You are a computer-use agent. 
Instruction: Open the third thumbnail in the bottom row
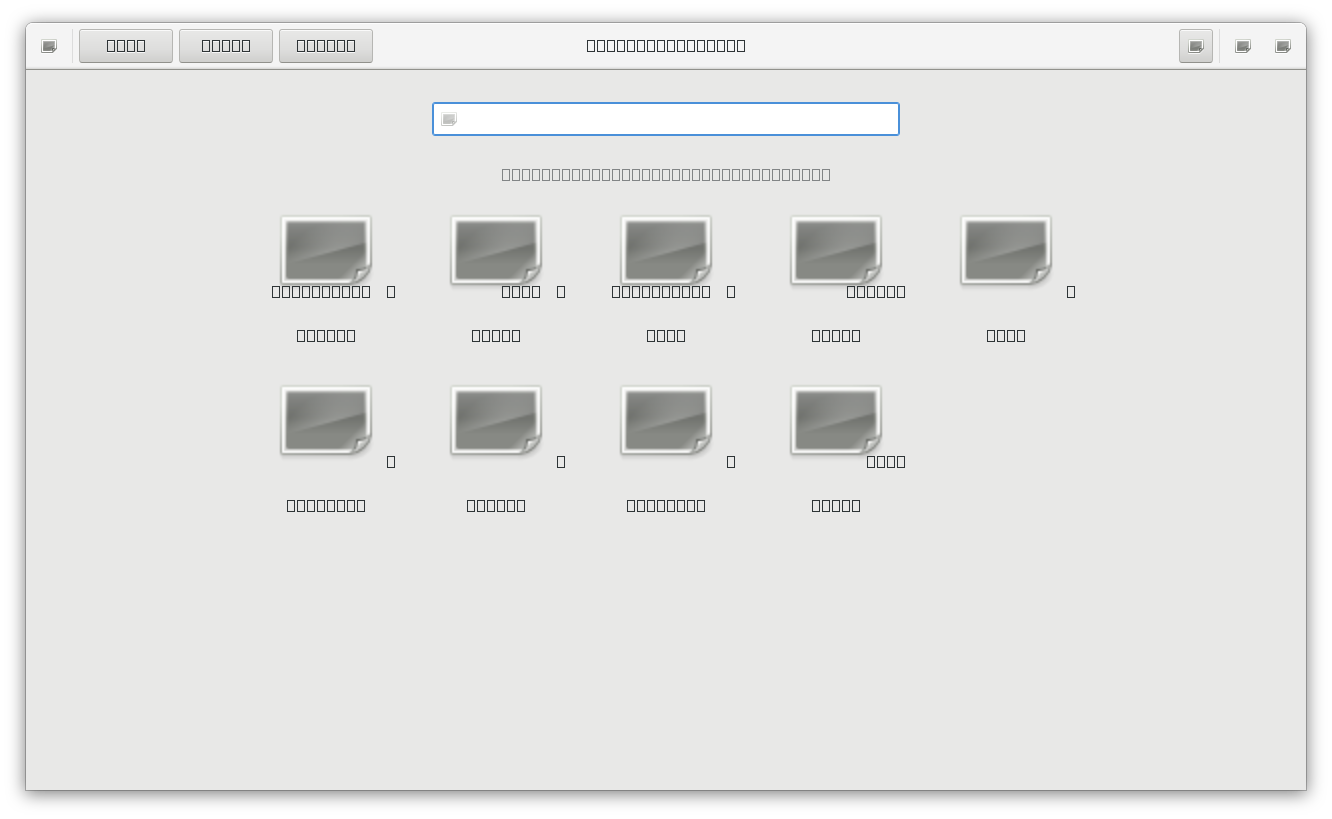coord(666,420)
